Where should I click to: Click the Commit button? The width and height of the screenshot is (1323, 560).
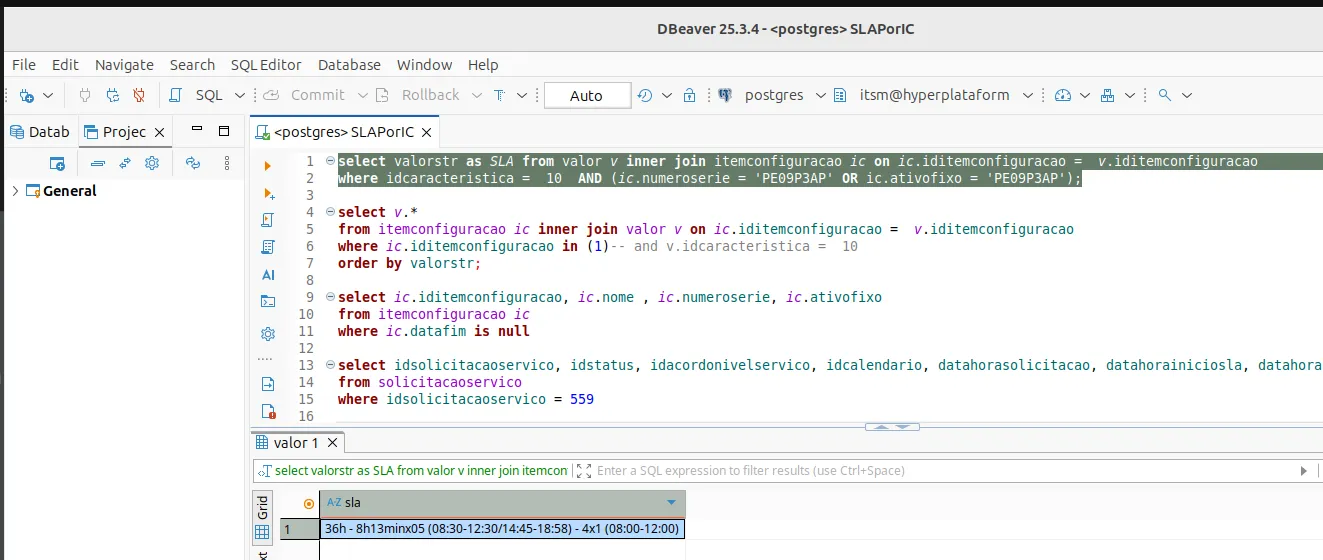[x=306, y=95]
